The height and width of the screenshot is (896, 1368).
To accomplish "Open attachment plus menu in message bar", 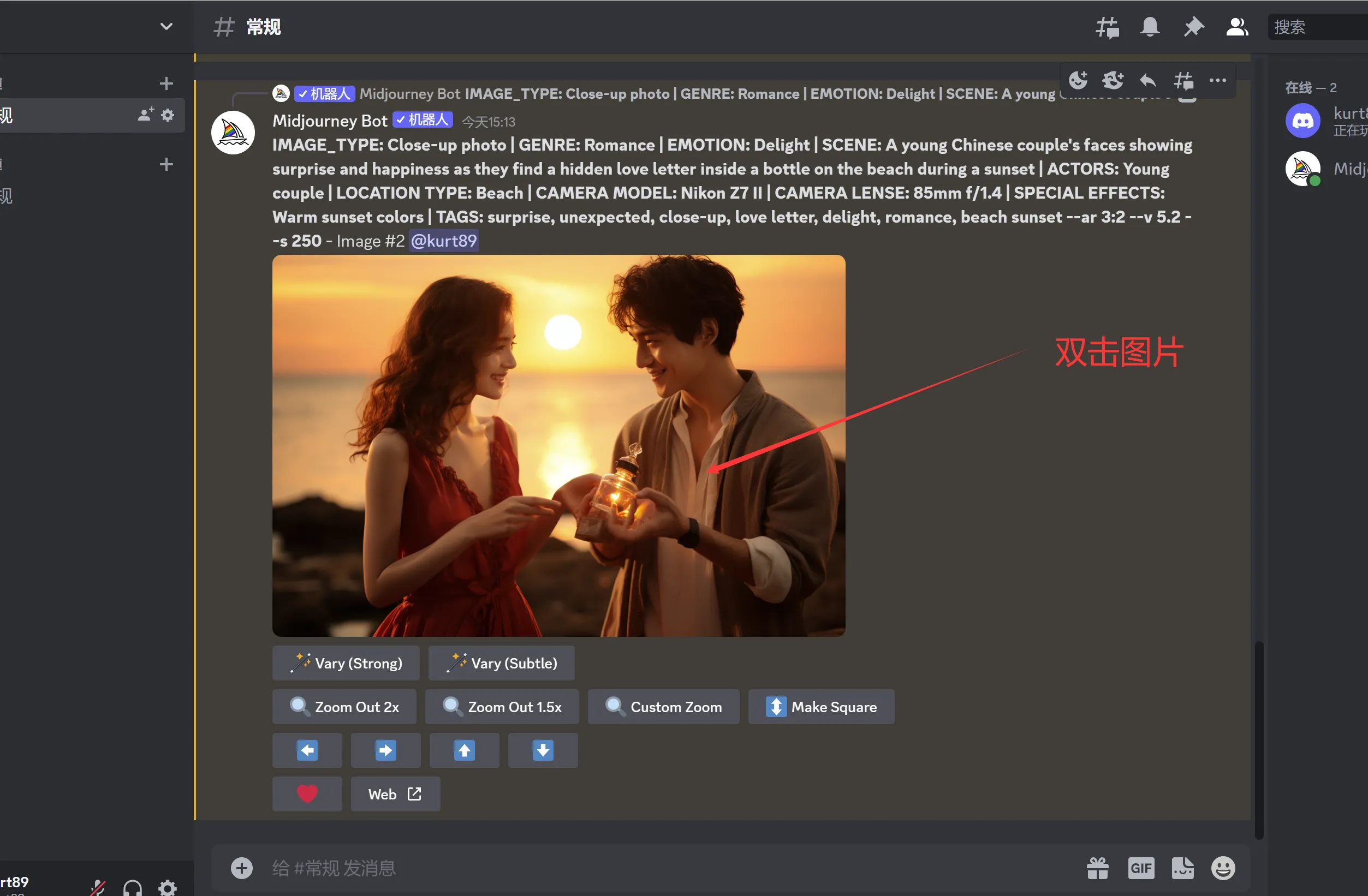I will [x=241, y=868].
